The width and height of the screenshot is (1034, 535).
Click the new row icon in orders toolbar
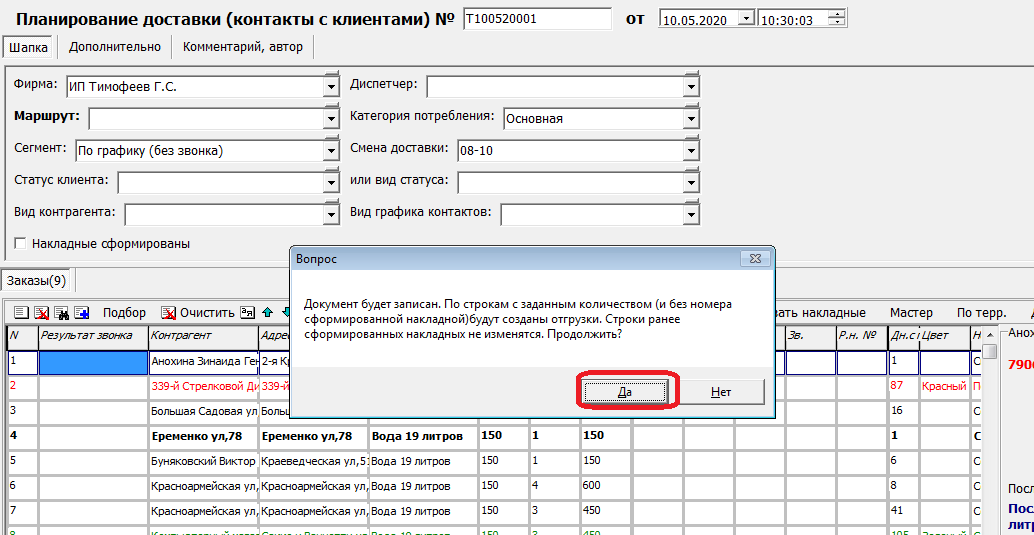pos(21,313)
